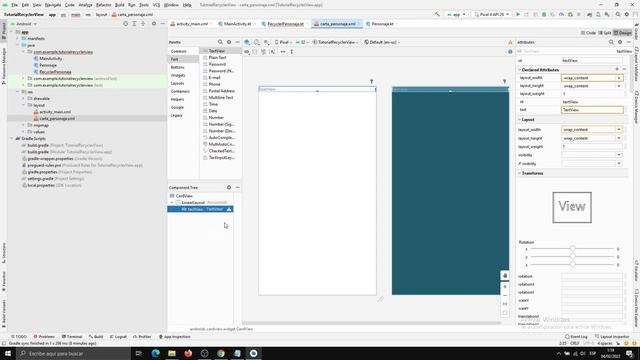This screenshot has width=640, height=360.
Task: Minimize the Component Tree panel
Action: 238,187
